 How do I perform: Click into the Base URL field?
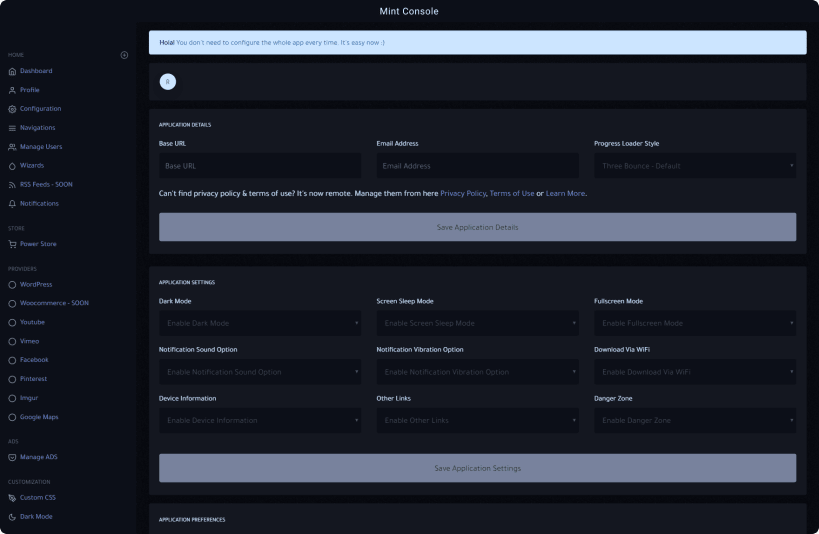click(x=260, y=166)
